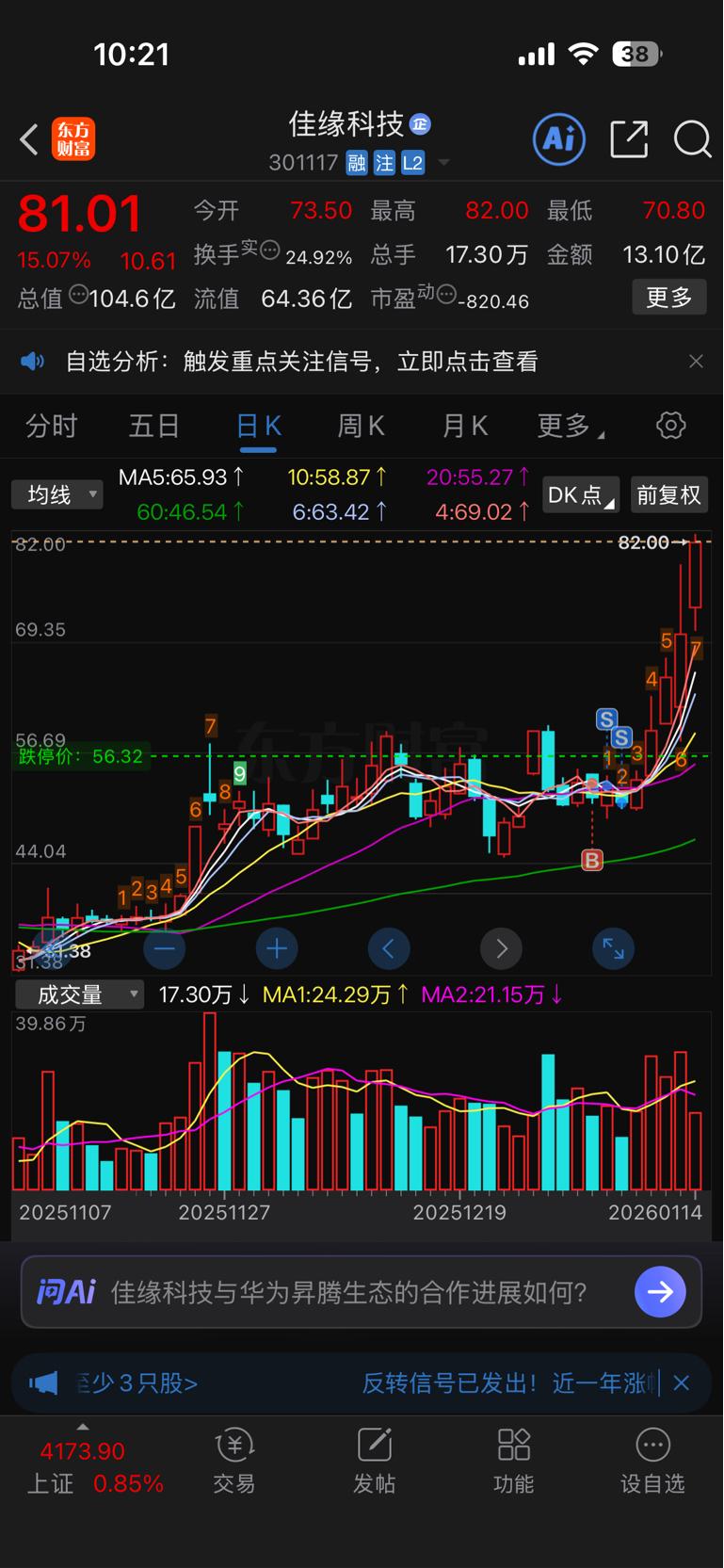
Task: Tap the speaker icon beside 自选分析
Action: pos(33,362)
